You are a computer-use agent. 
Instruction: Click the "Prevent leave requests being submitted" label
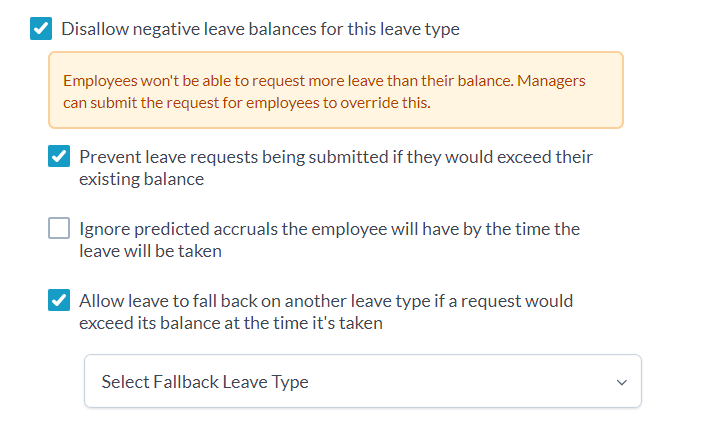335,157
